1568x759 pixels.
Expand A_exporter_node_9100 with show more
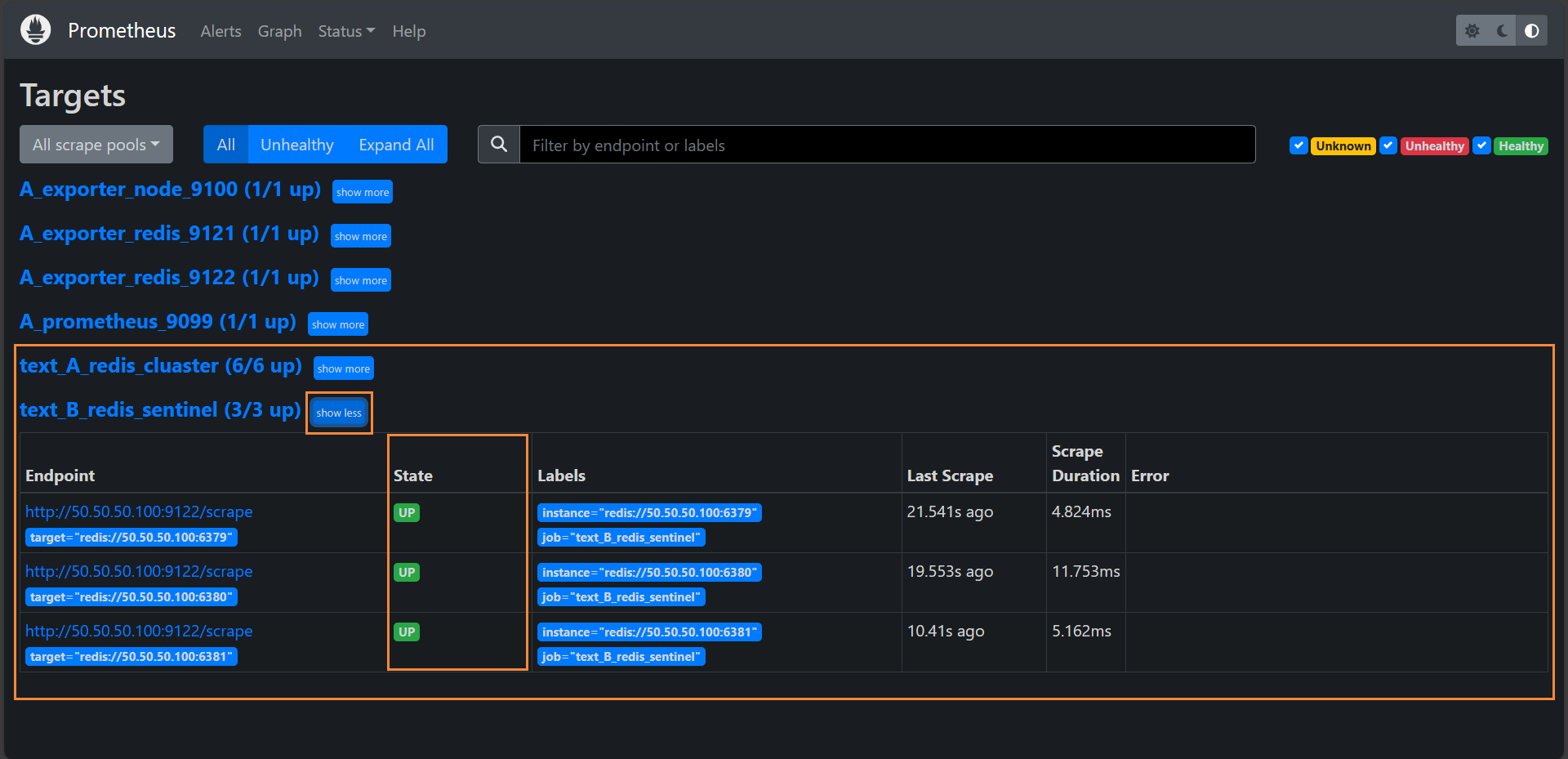point(363,192)
